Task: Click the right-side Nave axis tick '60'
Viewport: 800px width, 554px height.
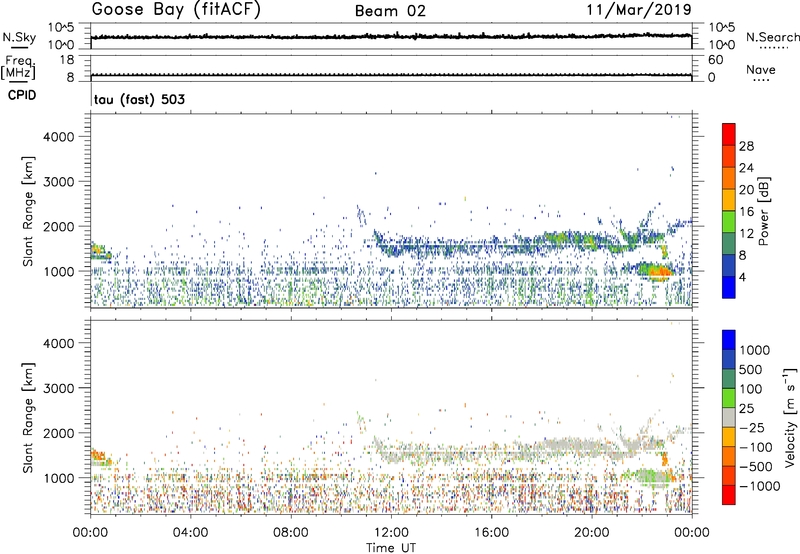Action: pyautogui.click(x=715, y=60)
